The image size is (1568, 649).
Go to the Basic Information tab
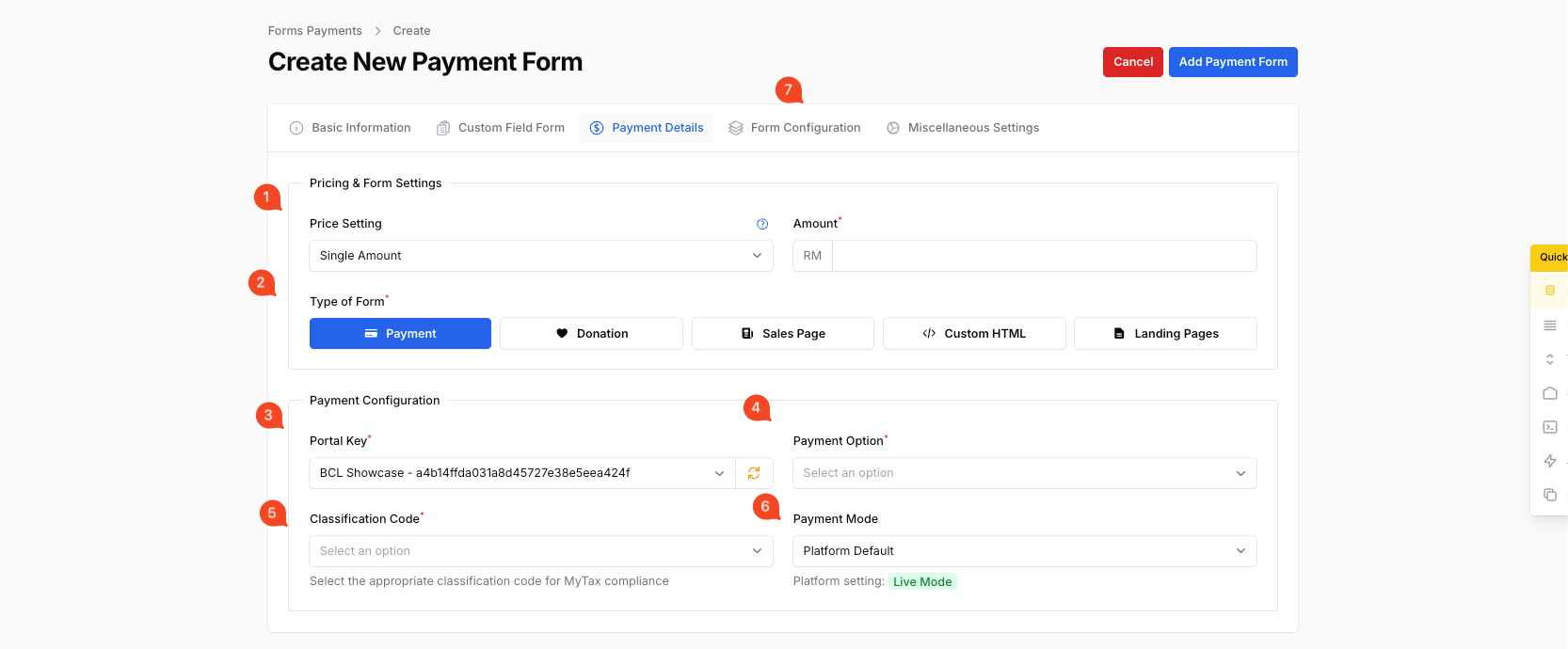coord(350,128)
